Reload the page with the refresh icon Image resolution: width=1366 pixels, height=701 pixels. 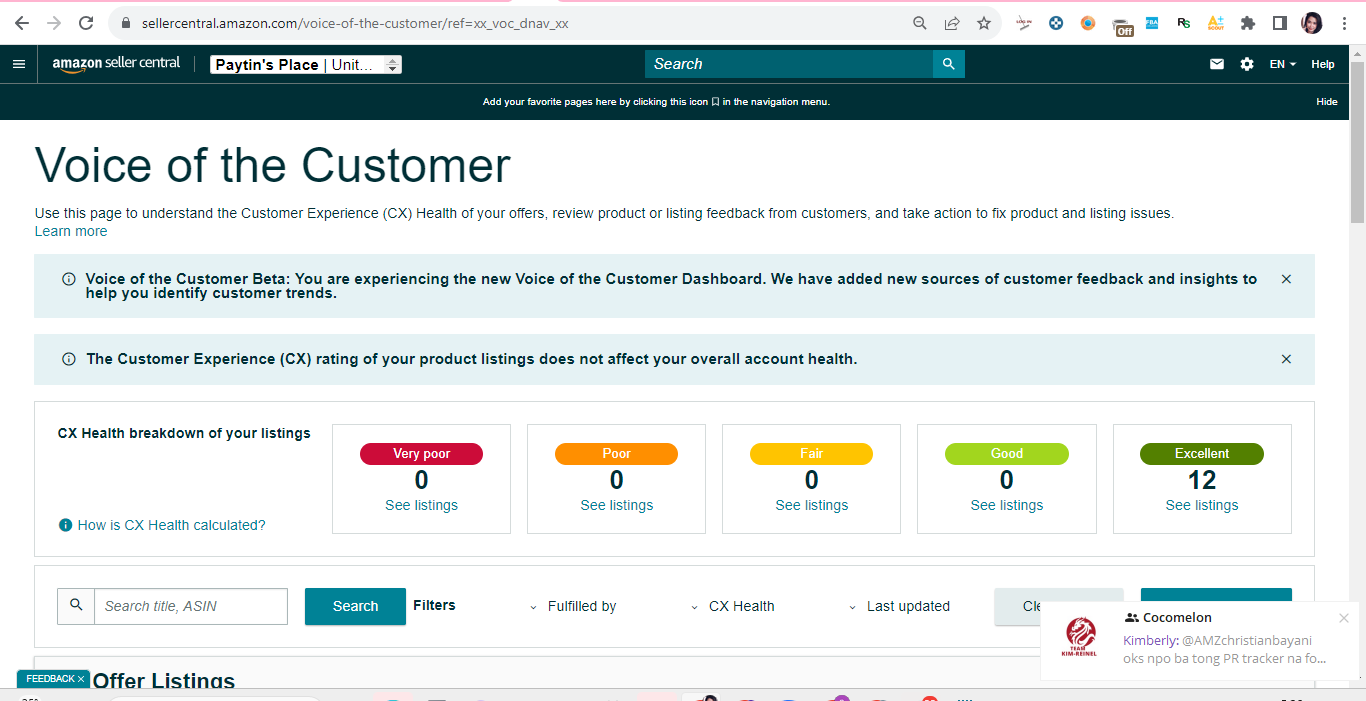pos(86,23)
